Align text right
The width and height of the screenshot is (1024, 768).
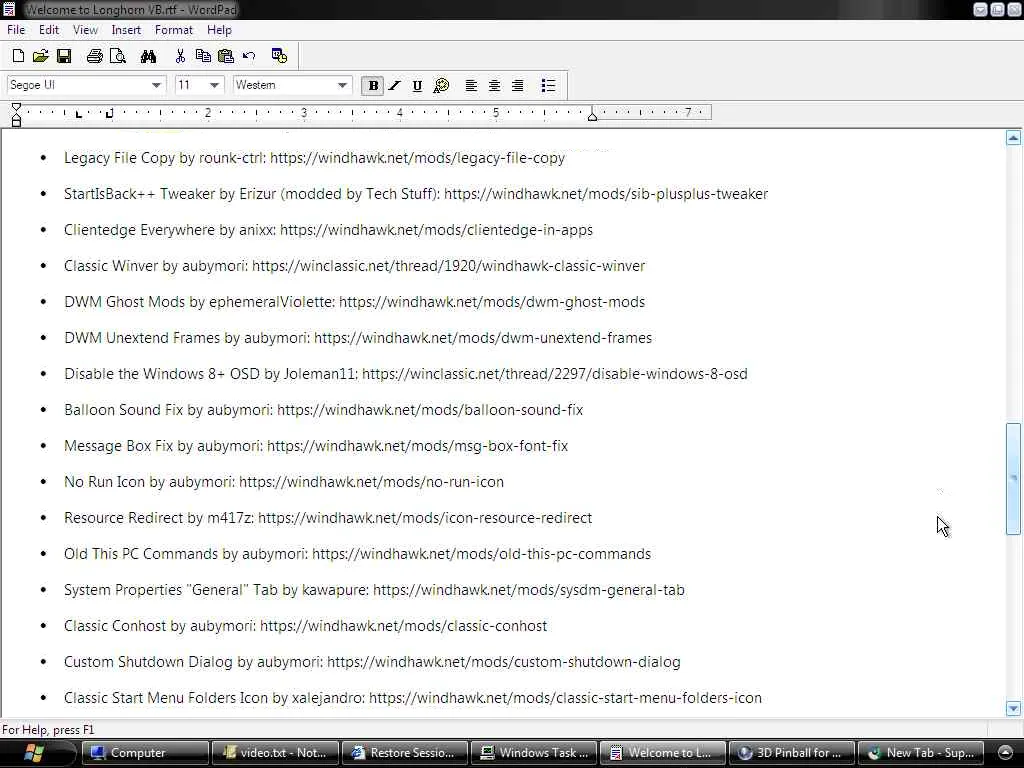point(517,86)
